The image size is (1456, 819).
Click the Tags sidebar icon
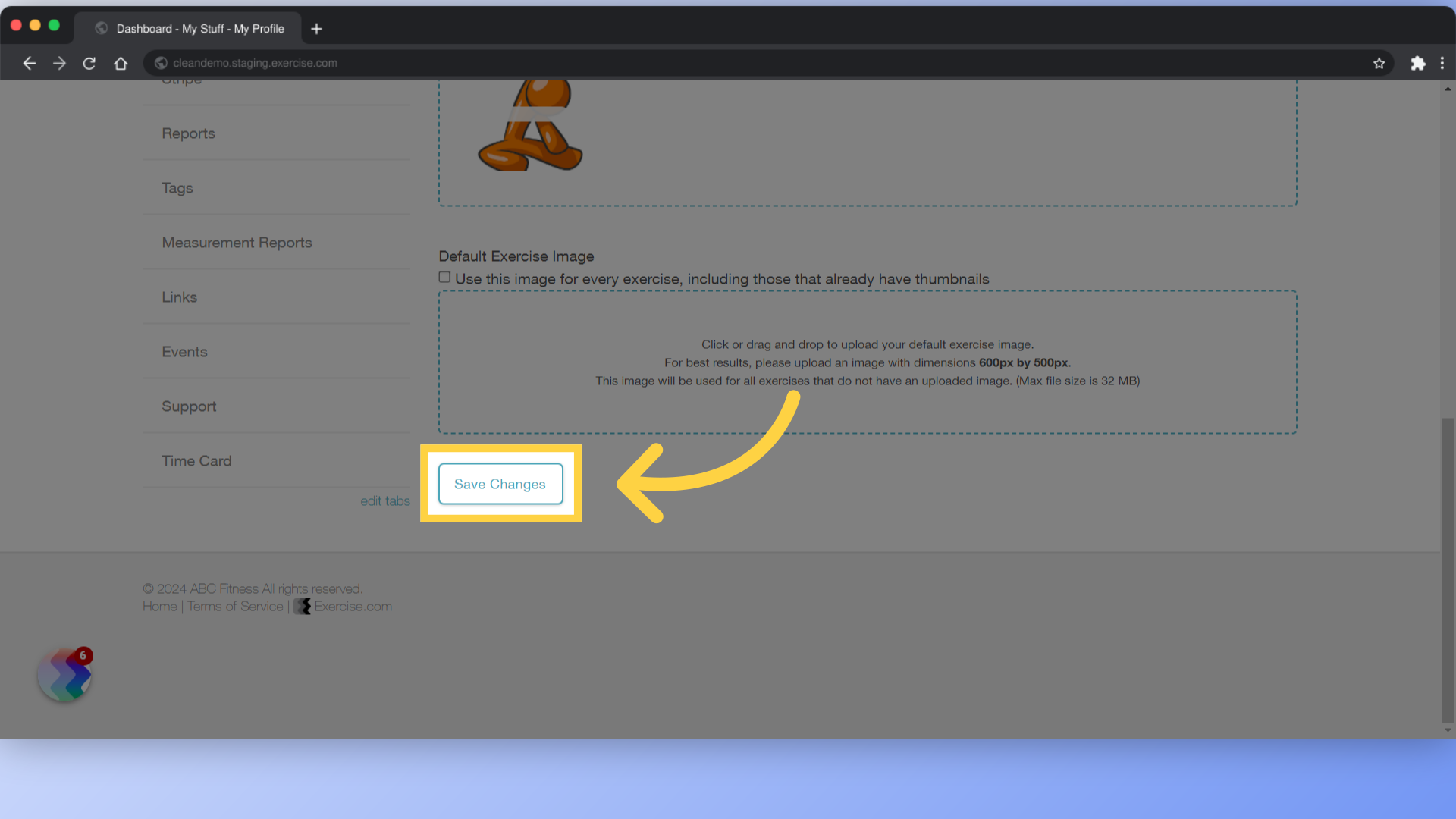(x=177, y=187)
